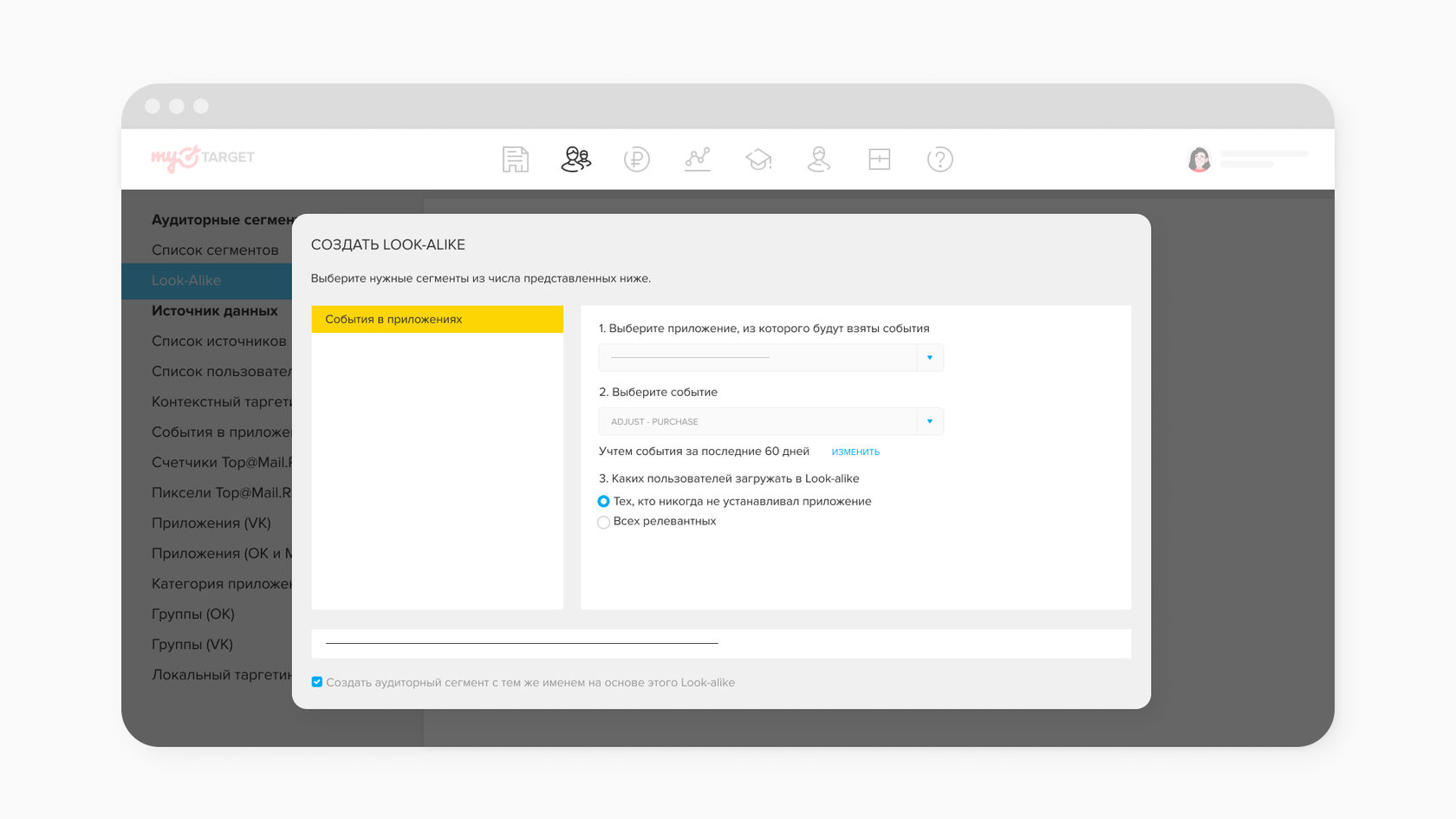This screenshot has height=819, width=1456.
Task: Select radio 'Всех релевантных'
Action: coord(603,522)
